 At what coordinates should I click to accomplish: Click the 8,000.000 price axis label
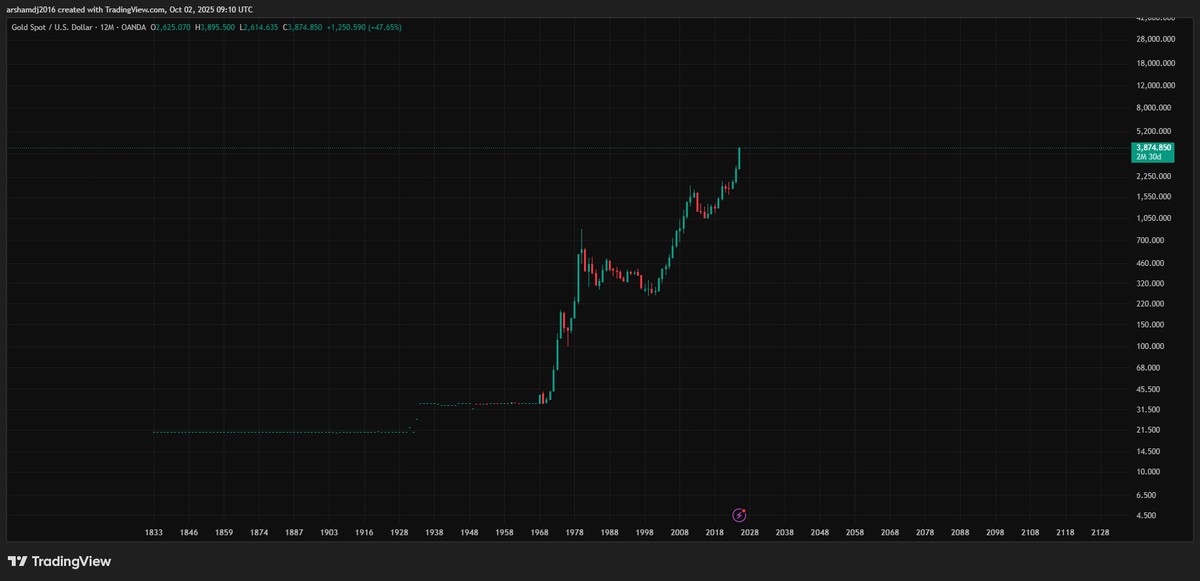pos(1153,108)
